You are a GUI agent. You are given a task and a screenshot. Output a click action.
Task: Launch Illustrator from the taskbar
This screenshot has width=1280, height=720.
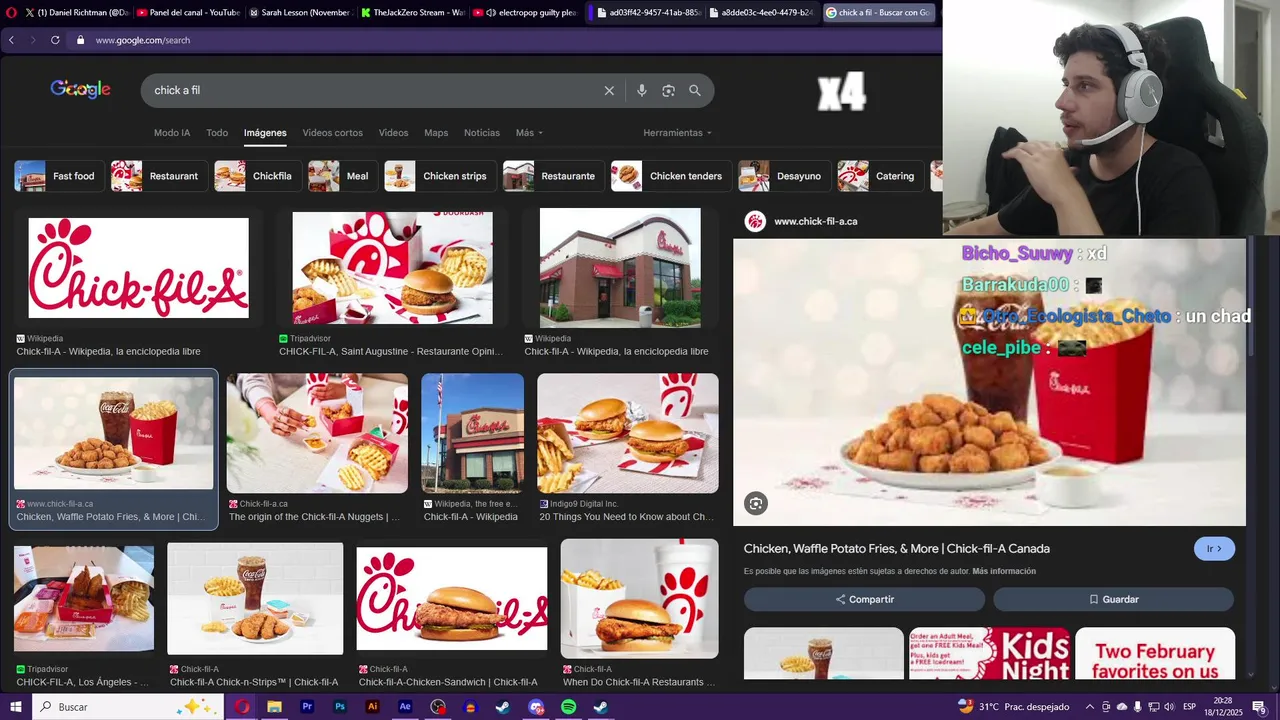pyautogui.click(x=373, y=707)
